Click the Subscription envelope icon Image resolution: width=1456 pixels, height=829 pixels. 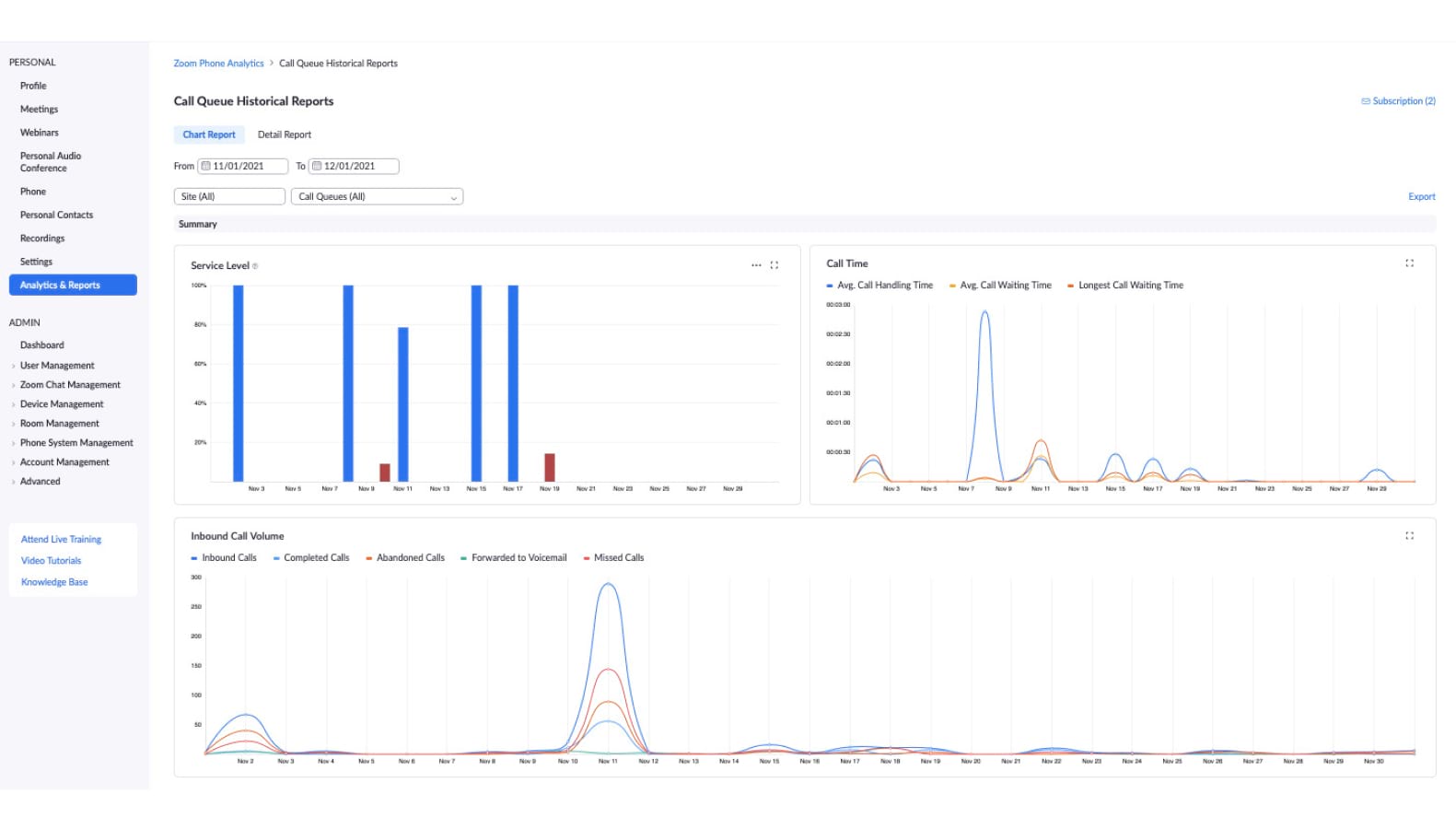[1365, 101]
